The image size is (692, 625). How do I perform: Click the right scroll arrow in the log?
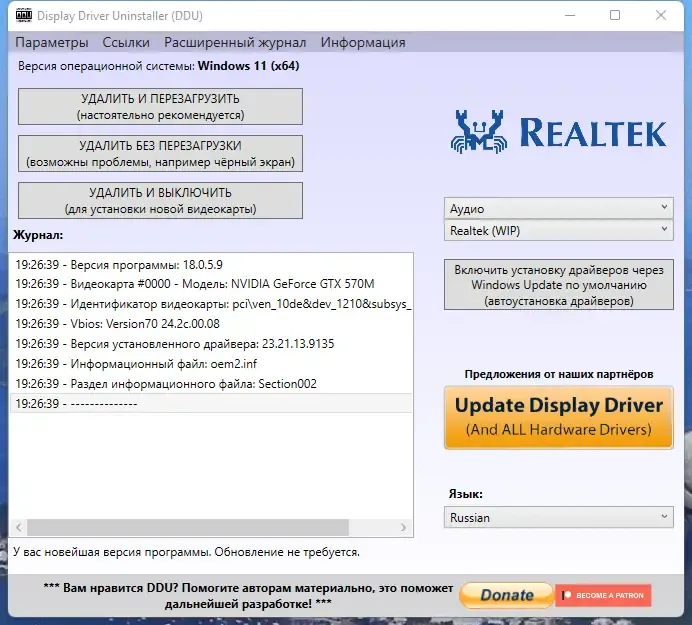(x=403, y=527)
